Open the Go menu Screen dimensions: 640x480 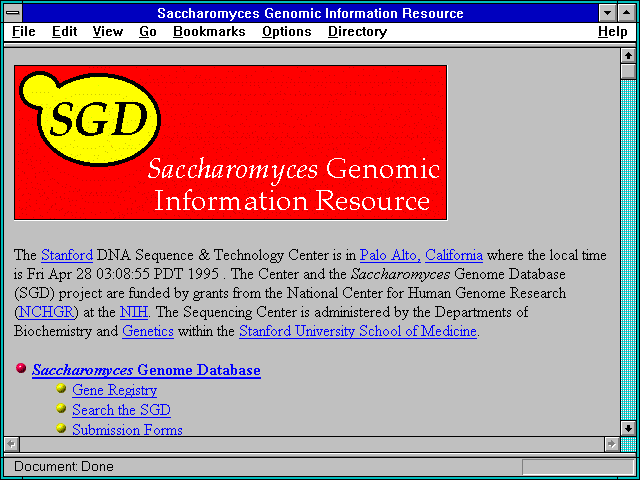pos(148,31)
